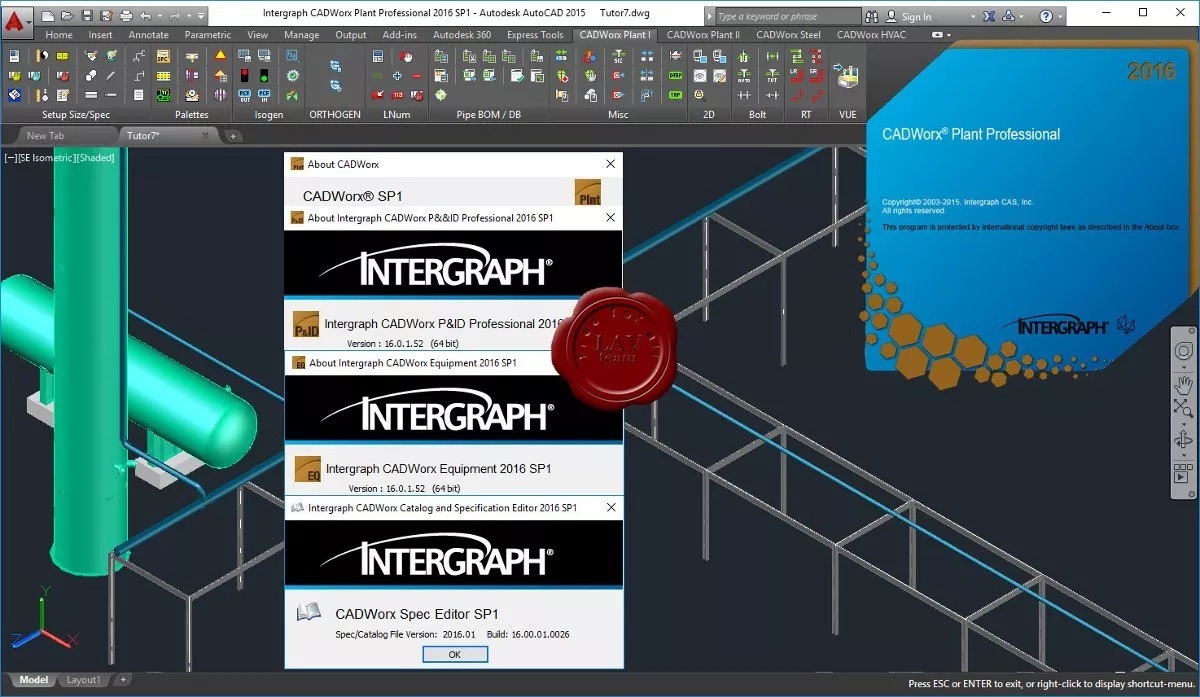Click the Save As icon in Quick Access toolbar
This screenshot has height=697, width=1200.
[105, 16]
